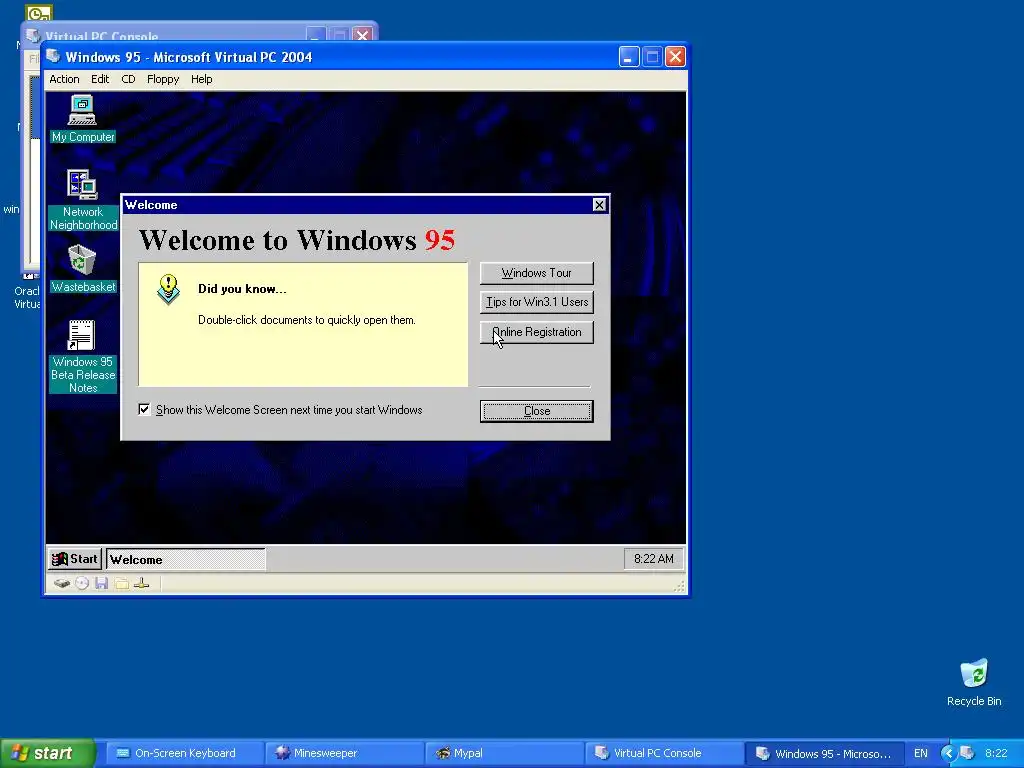
Task: Click the Virtual PC window title bar icon
Action: [54, 57]
